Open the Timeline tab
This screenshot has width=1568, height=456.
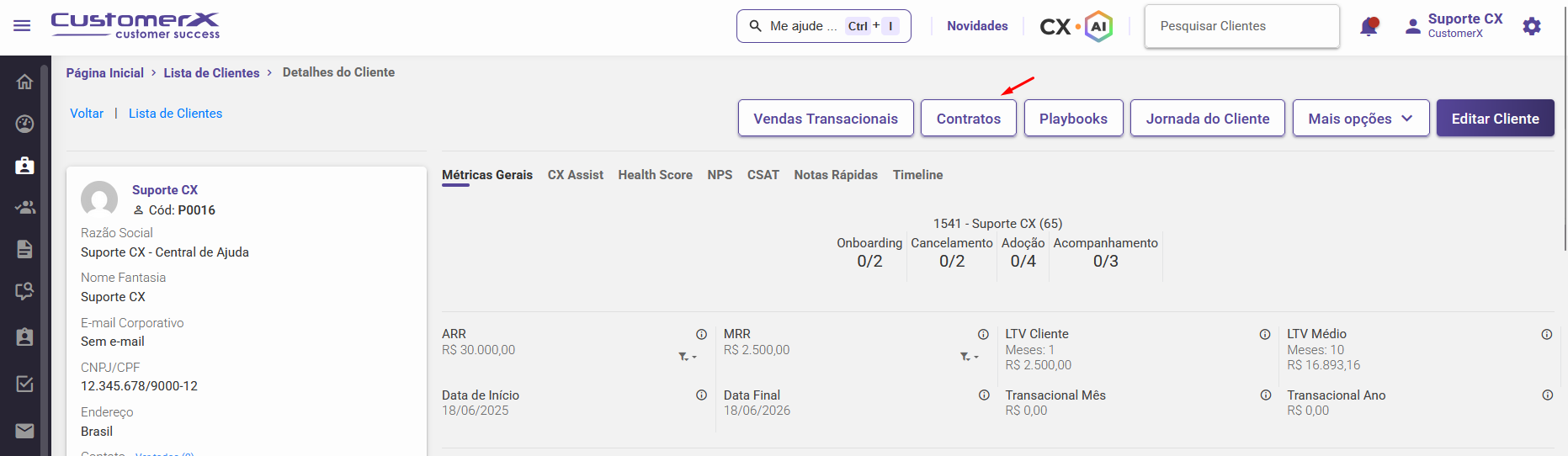(x=917, y=175)
